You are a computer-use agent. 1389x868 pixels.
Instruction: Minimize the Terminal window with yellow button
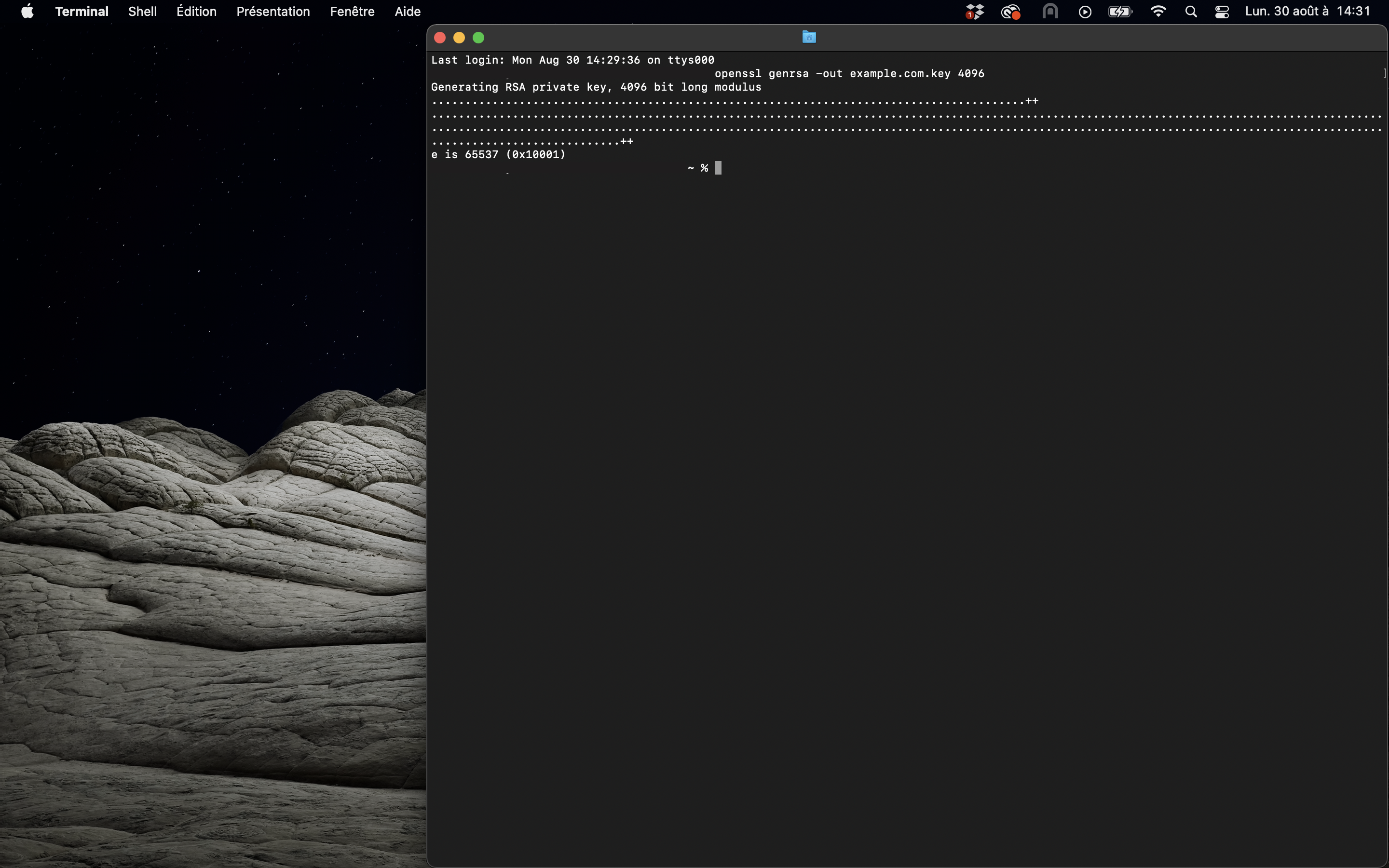click(459, 38)
